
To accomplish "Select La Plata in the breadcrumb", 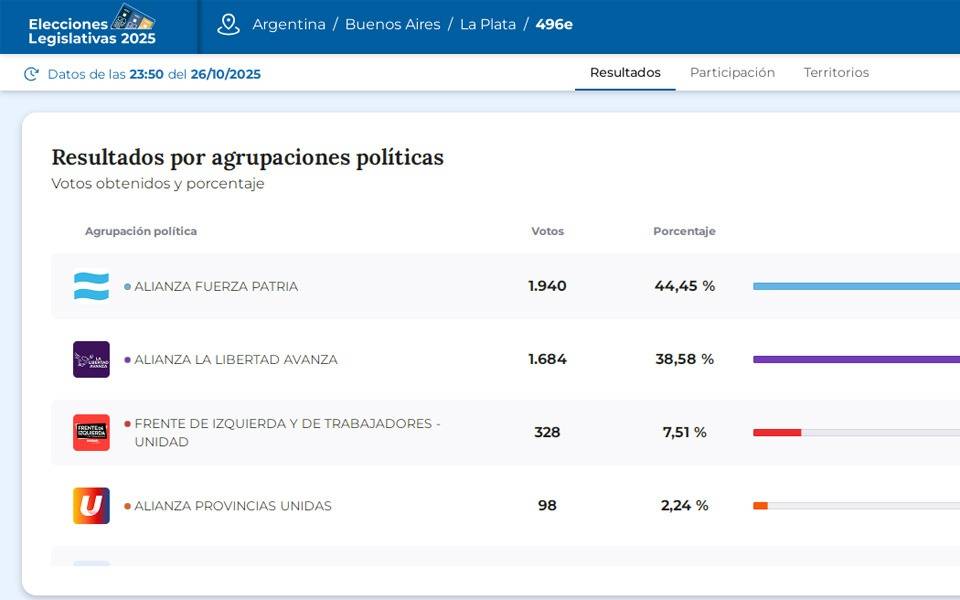I will [x=488, y=25].
